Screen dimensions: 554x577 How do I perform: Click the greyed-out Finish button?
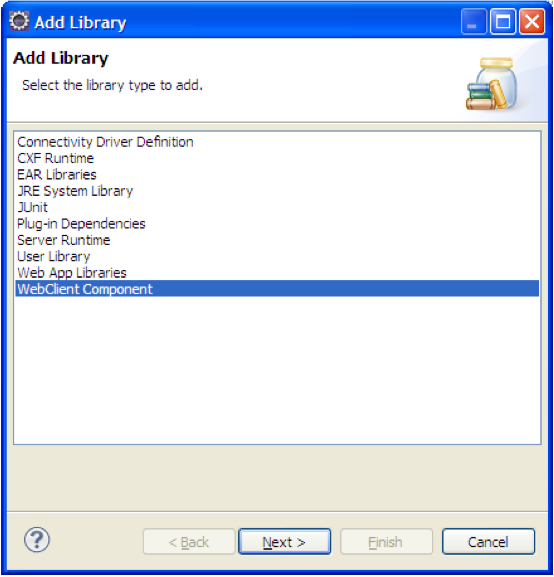point(386,542)
